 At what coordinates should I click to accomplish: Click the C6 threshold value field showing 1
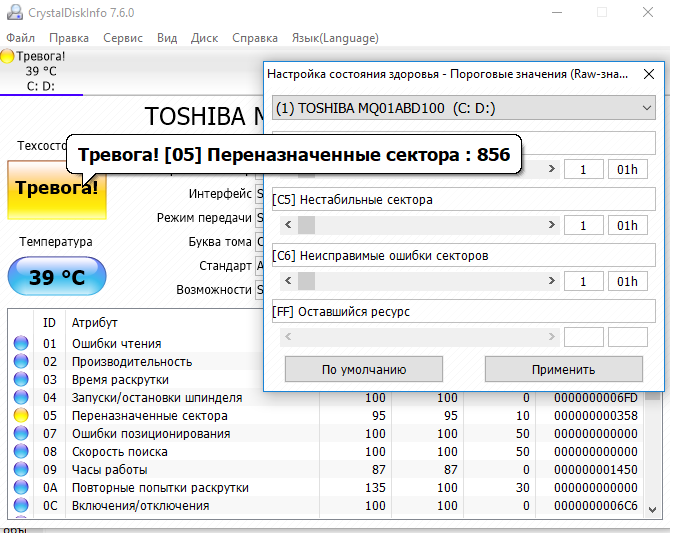coord(583,282)
